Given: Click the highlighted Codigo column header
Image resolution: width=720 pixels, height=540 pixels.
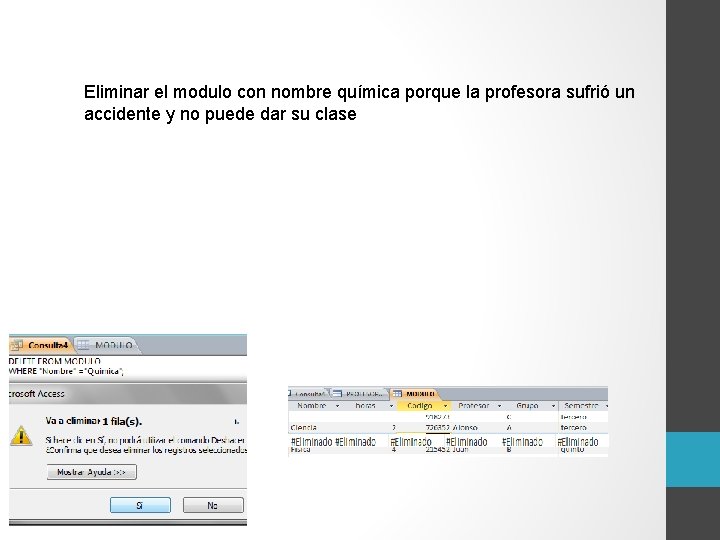Looking at the screenshot, I should pos(424,406).
